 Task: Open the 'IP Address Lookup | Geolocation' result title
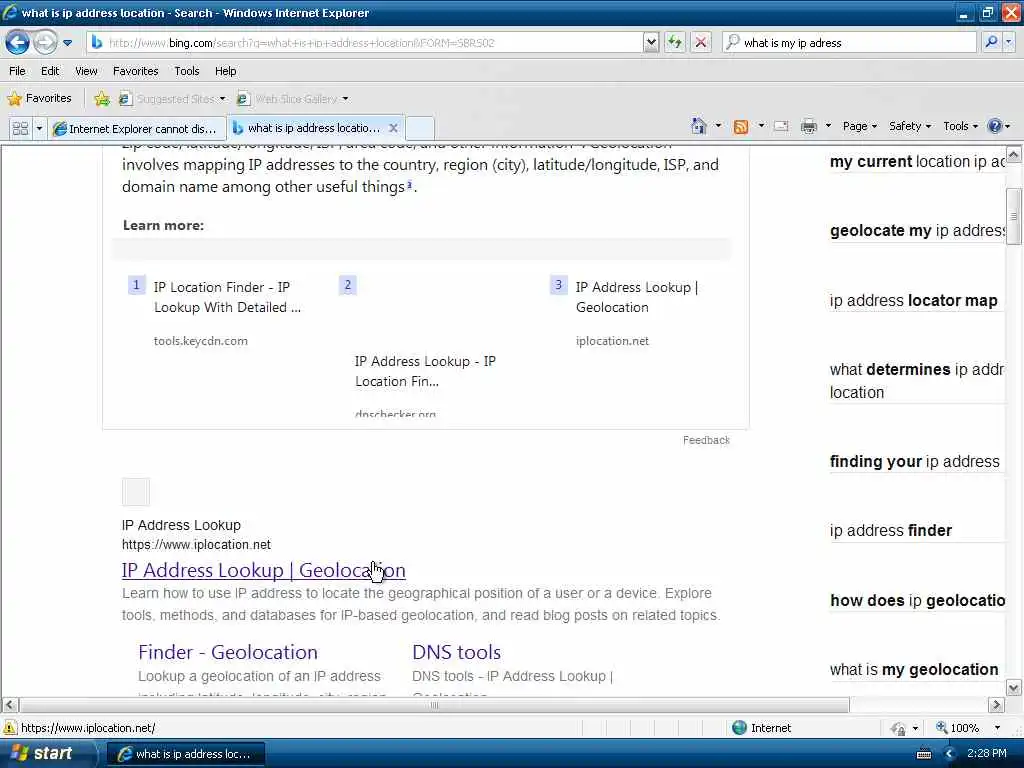tap(263, 570)
